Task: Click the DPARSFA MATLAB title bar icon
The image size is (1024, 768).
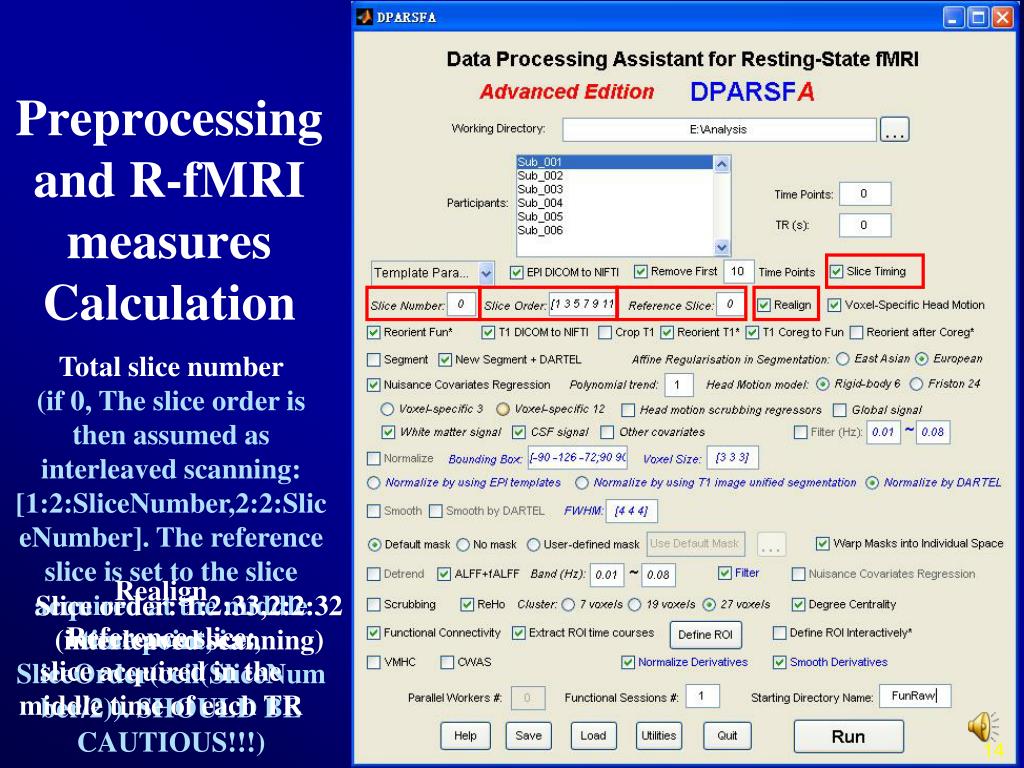Action: pyautogui.click(x=364, y=17)
